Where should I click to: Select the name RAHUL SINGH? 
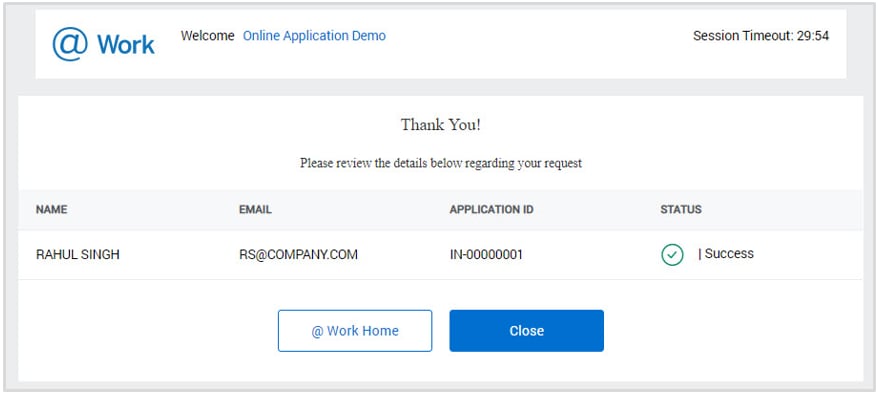(x=78, y=255)
